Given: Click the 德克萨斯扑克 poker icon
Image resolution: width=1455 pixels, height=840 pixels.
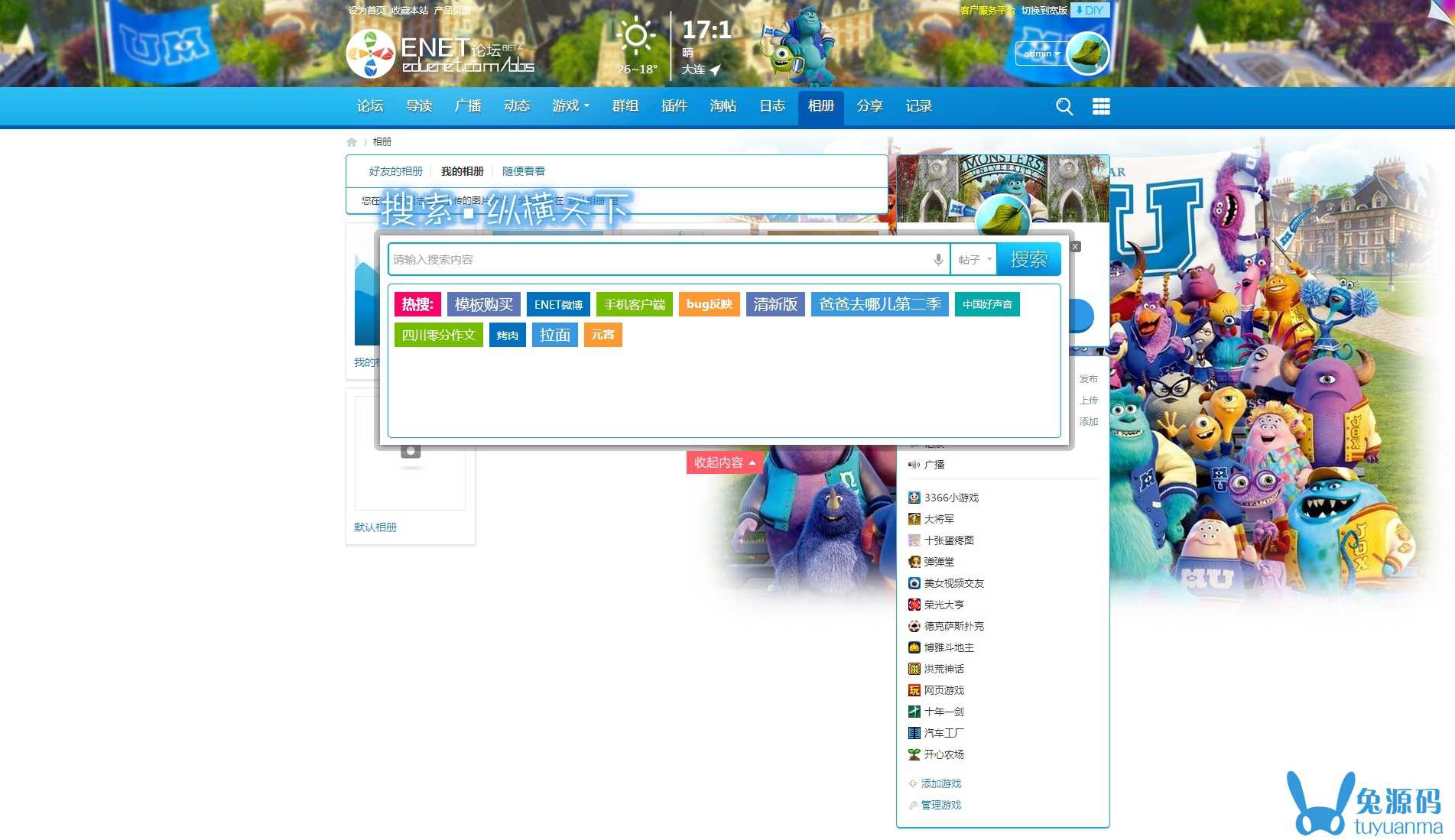Looking at the screenshot, I should [914, 626].
